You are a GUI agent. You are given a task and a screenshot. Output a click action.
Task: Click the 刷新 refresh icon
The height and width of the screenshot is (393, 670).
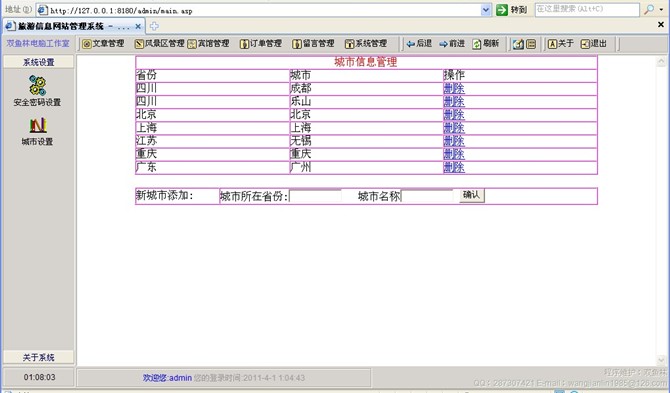click(477, 44)
